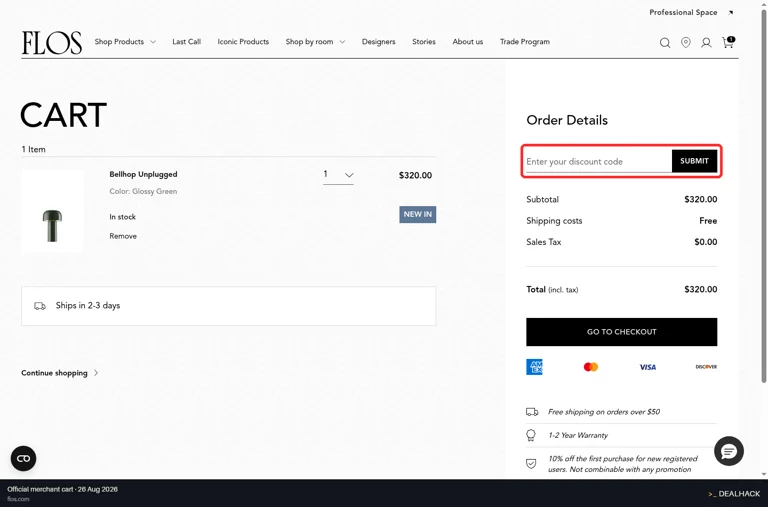Image resolution: width=768 pixels, height=507 pixels.
Task: Click the In stock label
Action: pos(122,217)
